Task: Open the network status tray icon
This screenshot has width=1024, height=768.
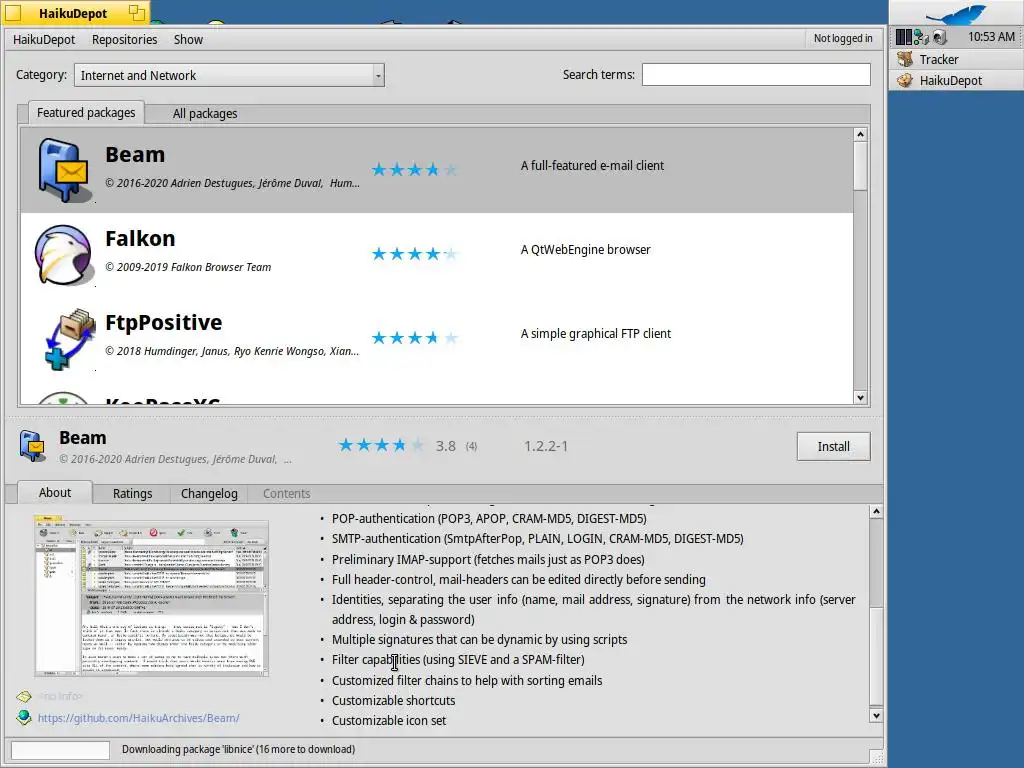Action: [x=921, y=37]
